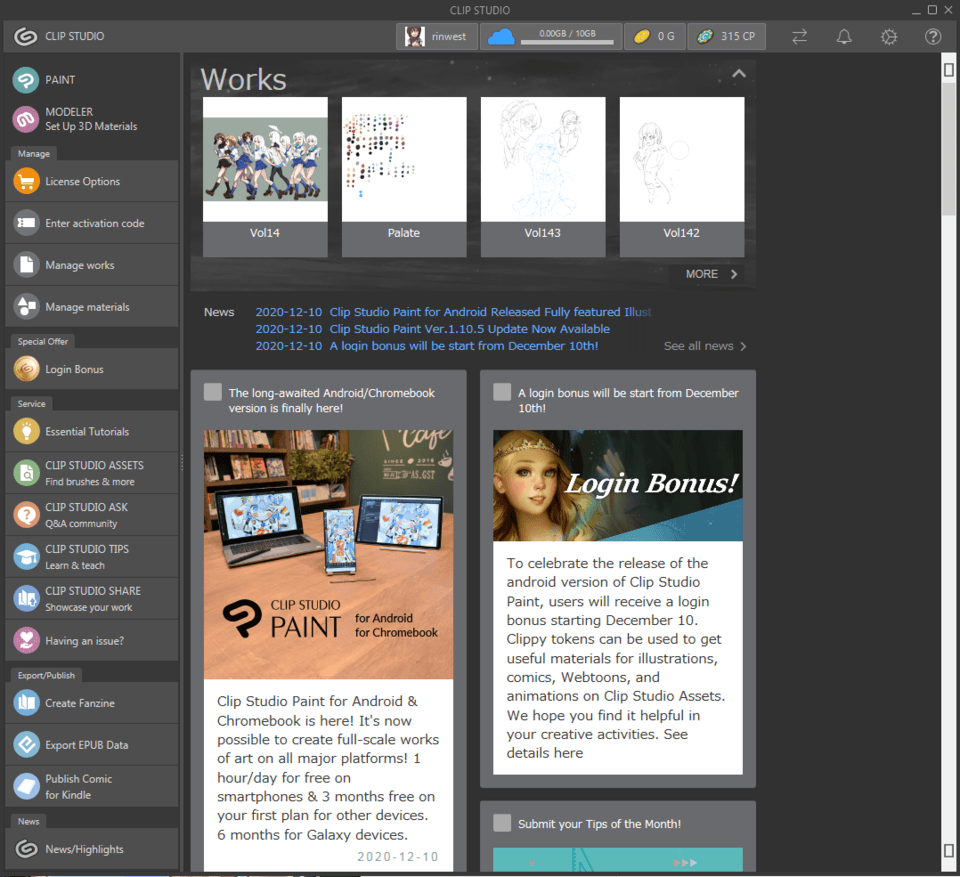This screenshot has width=960, height=877.
Task: Check the Android/Chromebook news checkbox
Action: pos(212,392)
